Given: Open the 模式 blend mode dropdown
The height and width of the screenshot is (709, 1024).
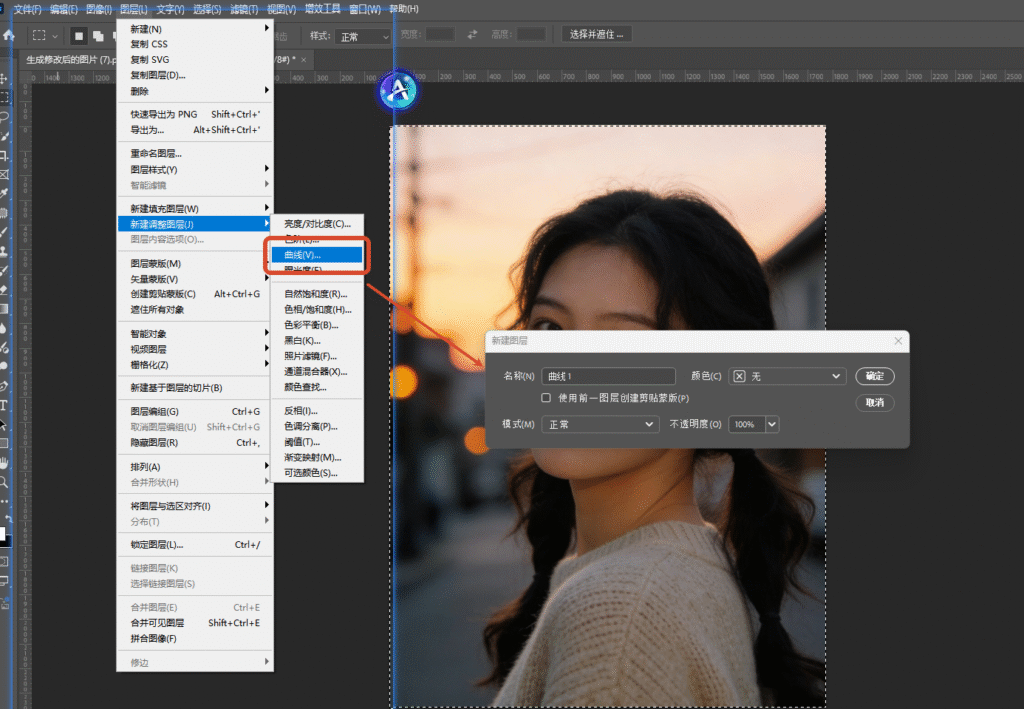Looking at the screenshot, I should click(x=599, y=424).
